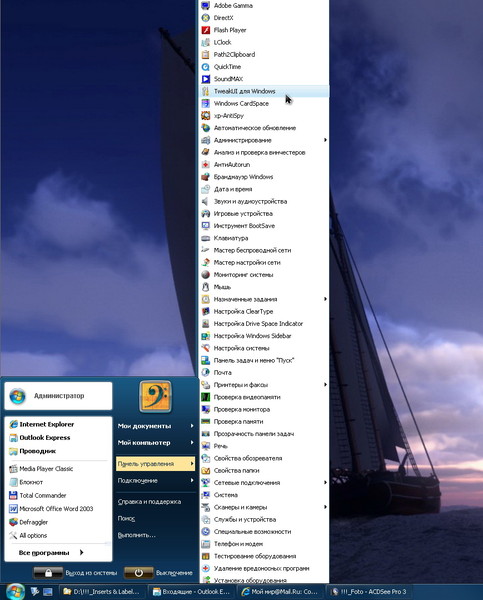Open Телефон и модем icon
This screenshot has width=483, height=600.
pyautogui.click(x=206, y=544)
